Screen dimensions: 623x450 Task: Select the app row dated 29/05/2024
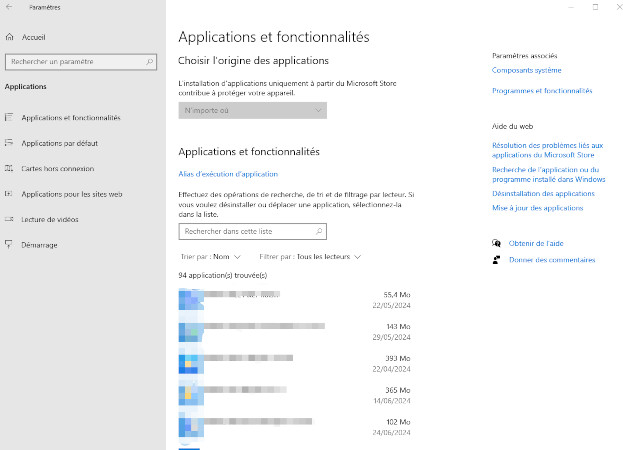coord(295,332)
